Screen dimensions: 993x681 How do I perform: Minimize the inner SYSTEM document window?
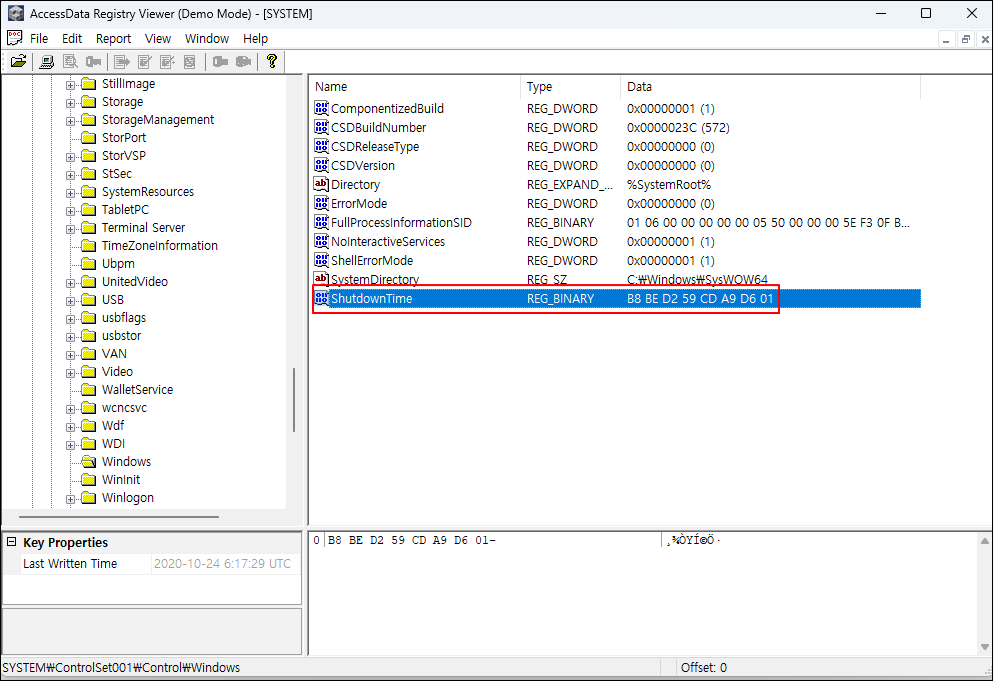click(x=946, y=39)
